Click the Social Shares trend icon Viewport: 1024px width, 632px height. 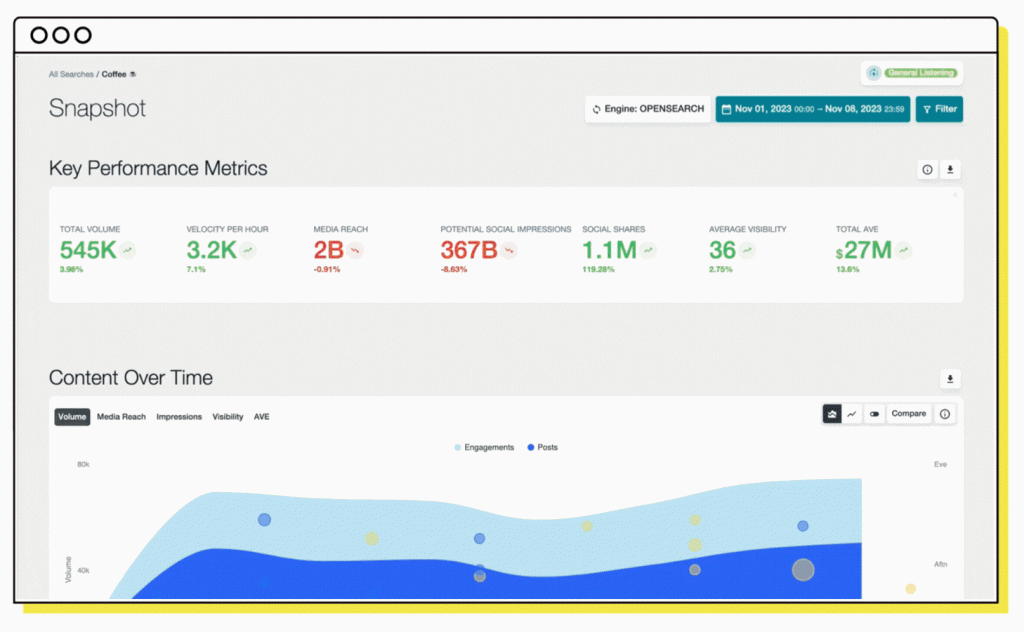click(x=648, y=251)
